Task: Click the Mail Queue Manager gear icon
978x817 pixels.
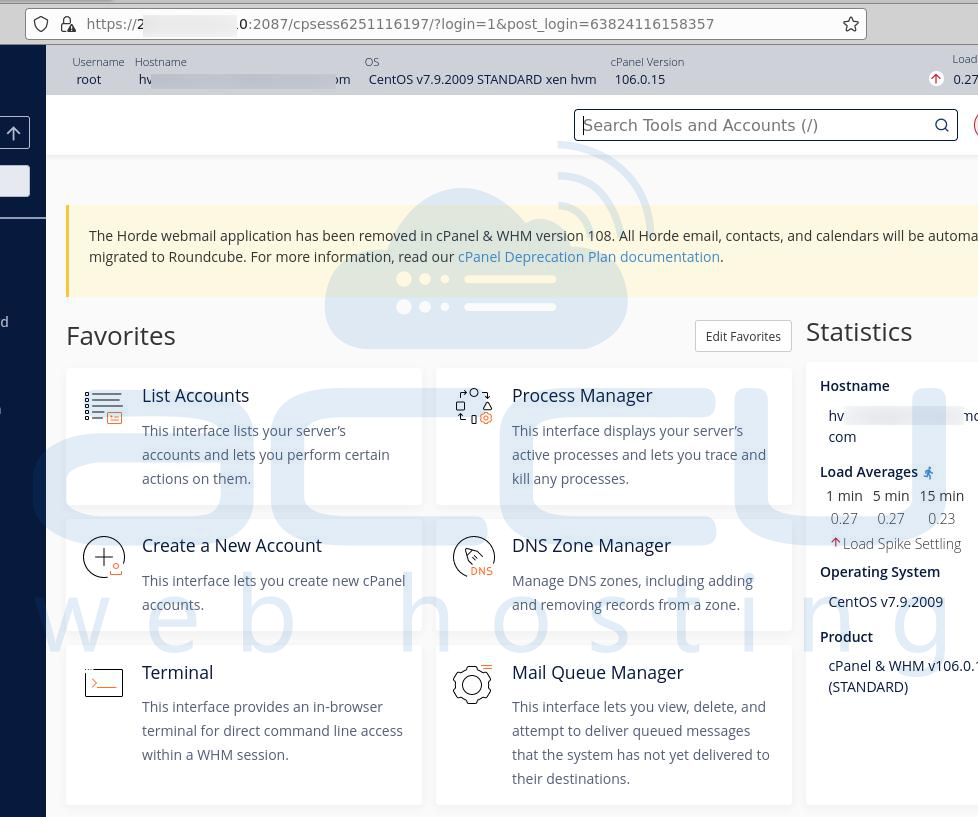Action: 472,684
